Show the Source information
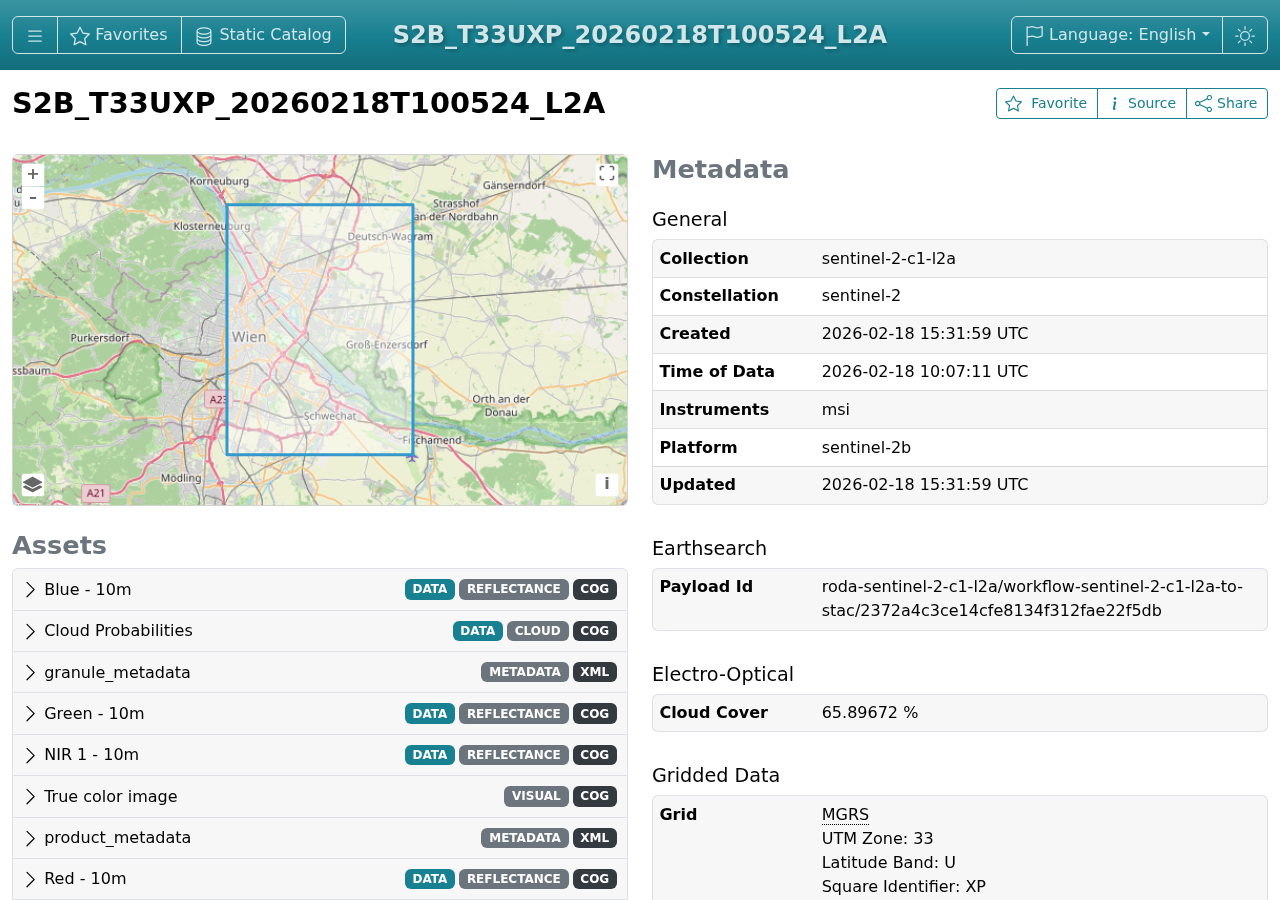The image size is (1280, 900). click(1142, 103)
